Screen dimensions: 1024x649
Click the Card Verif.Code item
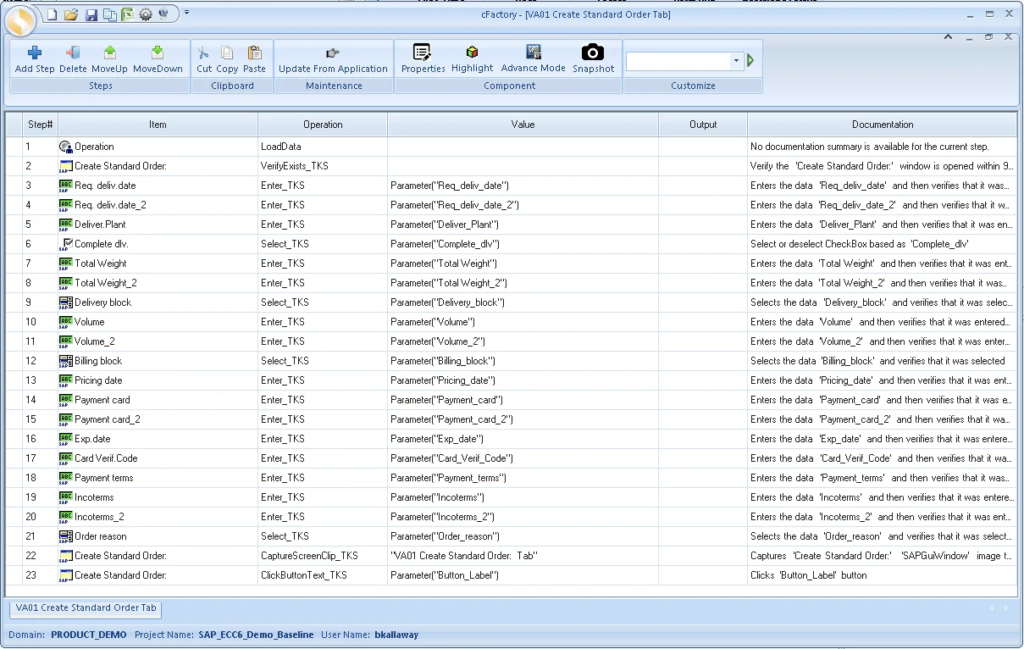[x=105, y=458]
